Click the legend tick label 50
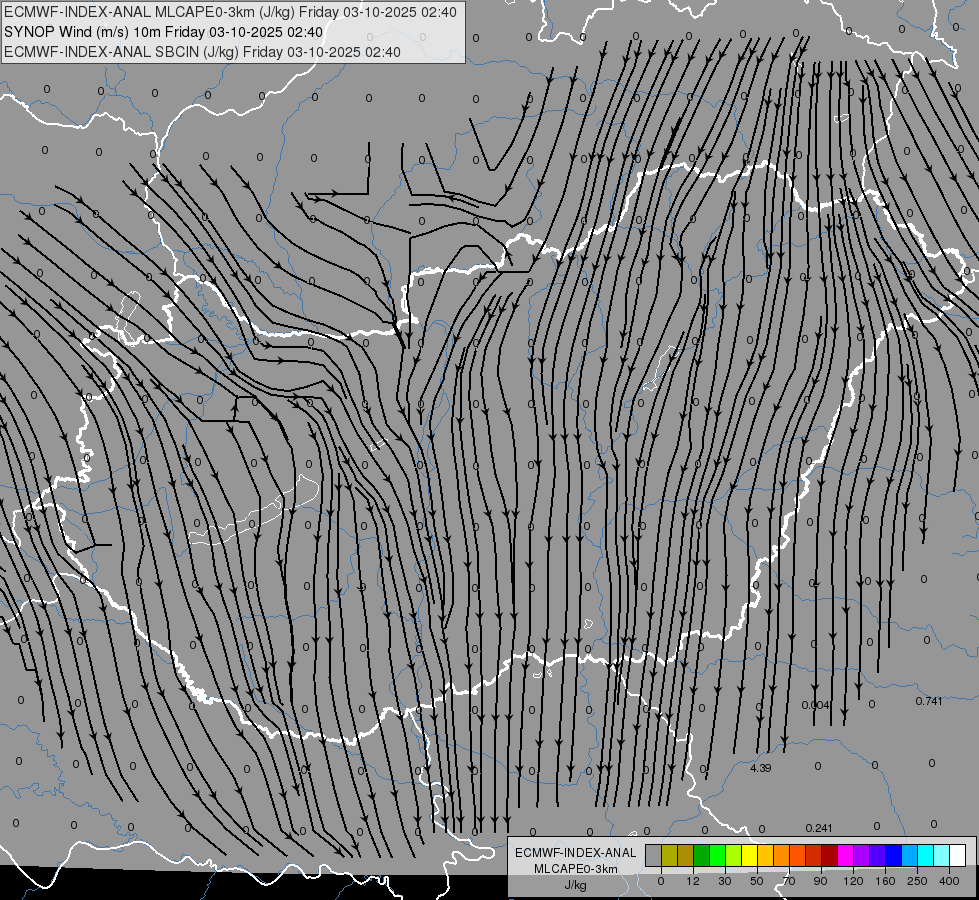Image resolution: width=979 pixels, height=900 pixels. [x=757, y=881]
